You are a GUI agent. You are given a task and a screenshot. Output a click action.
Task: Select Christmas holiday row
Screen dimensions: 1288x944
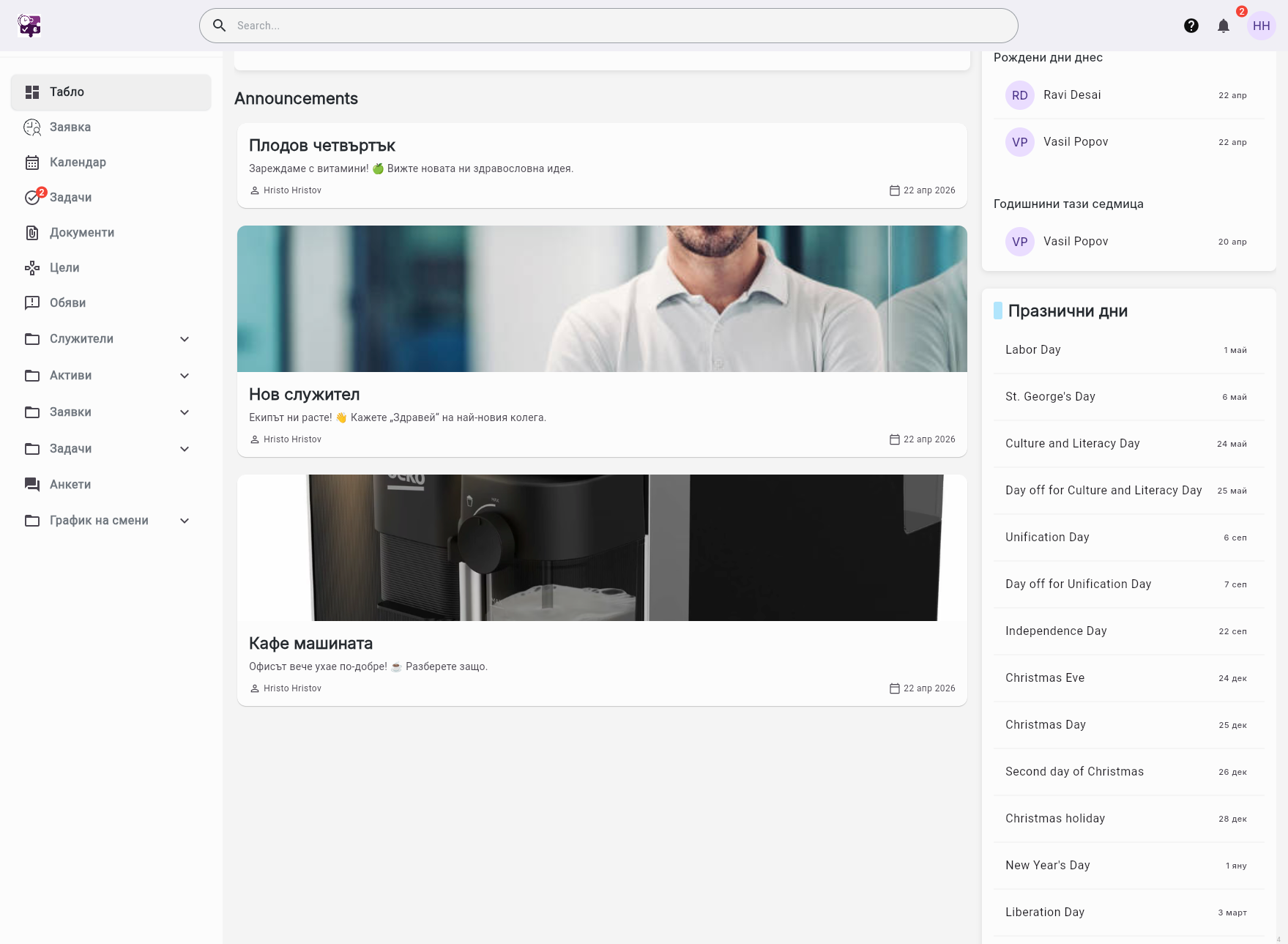tap(1128, 819)
